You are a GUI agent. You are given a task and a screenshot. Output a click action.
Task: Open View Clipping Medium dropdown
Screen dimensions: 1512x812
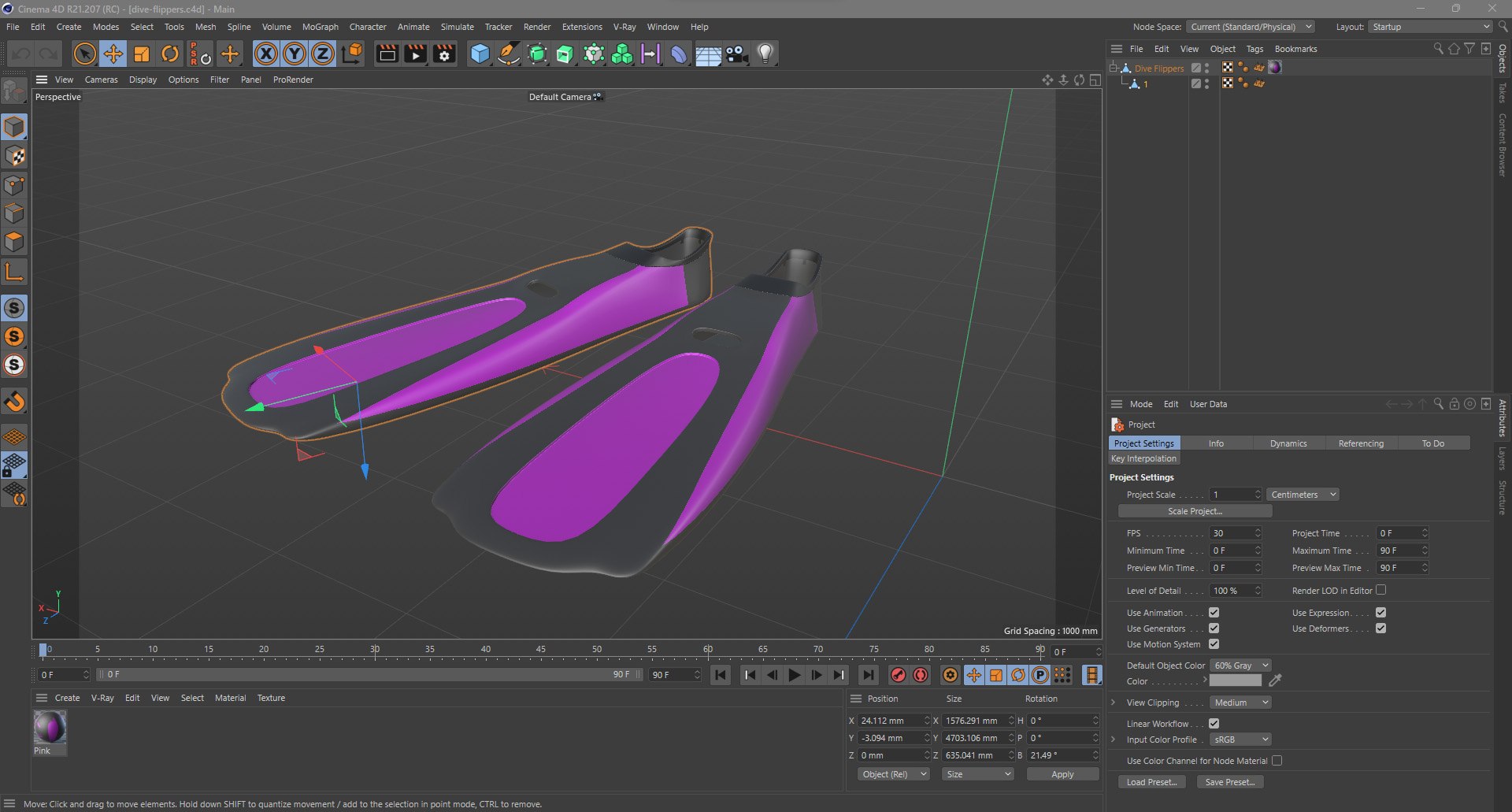click(x=1240, y=703)
